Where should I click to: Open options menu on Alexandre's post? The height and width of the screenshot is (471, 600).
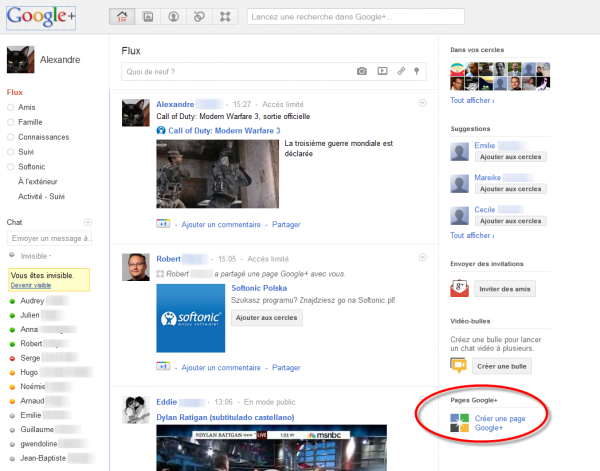tap(422, 103)
